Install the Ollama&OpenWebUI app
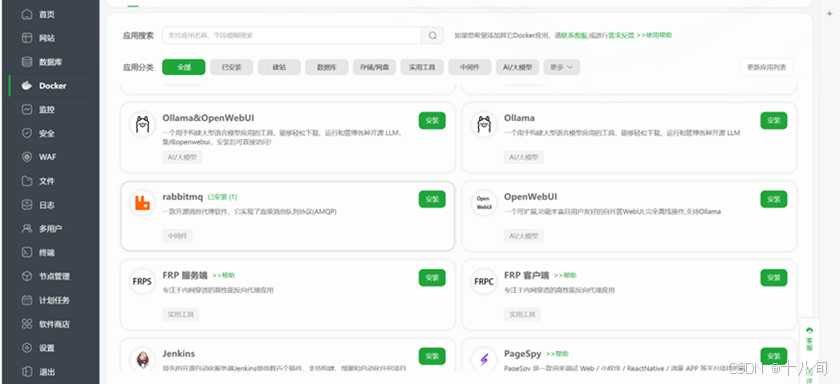Viewport: 840px width, 384px height. pos(432,121)
